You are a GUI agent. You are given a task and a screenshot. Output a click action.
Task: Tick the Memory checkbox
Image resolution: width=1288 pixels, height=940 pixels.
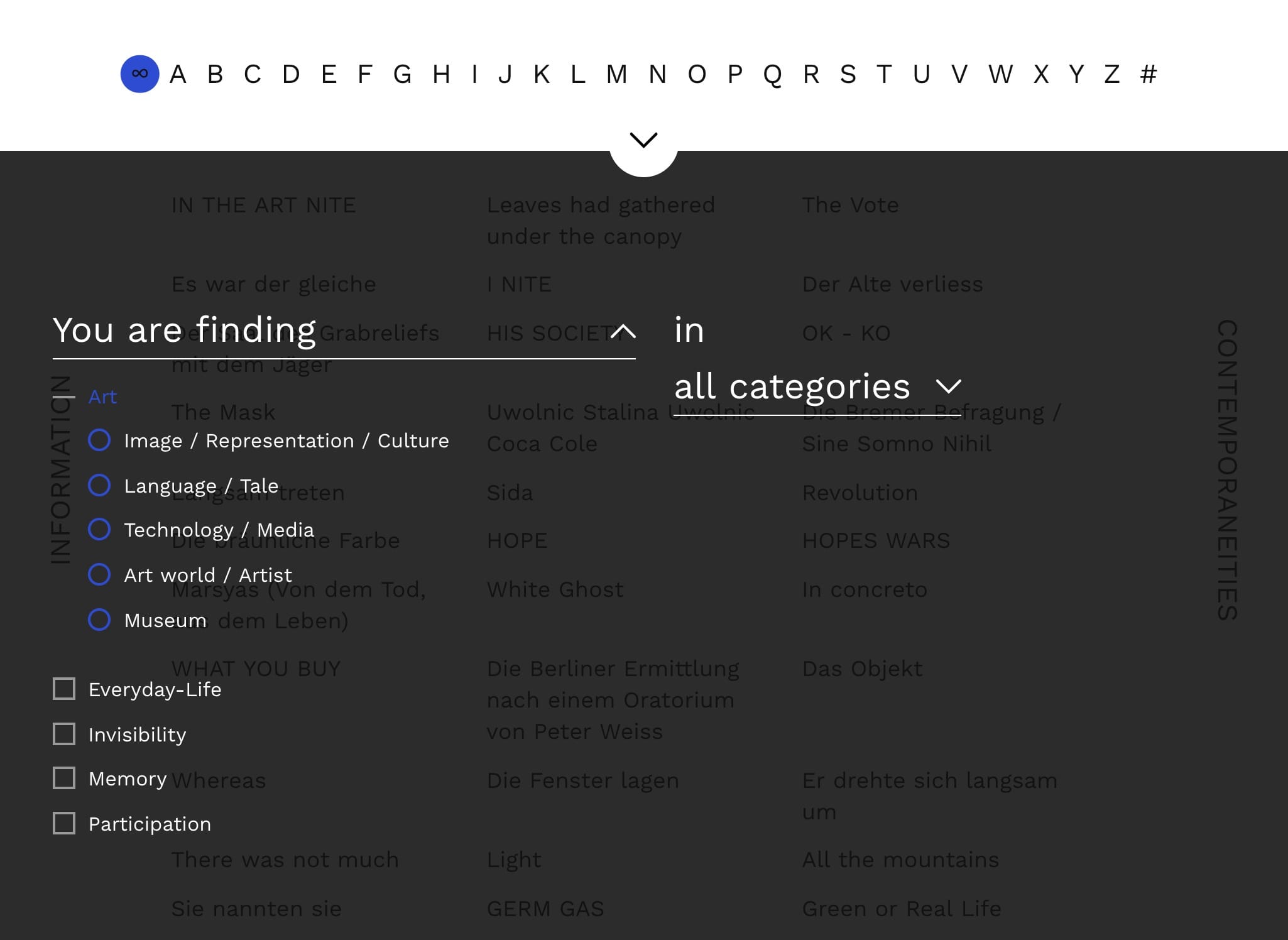[x=64, y=779]
